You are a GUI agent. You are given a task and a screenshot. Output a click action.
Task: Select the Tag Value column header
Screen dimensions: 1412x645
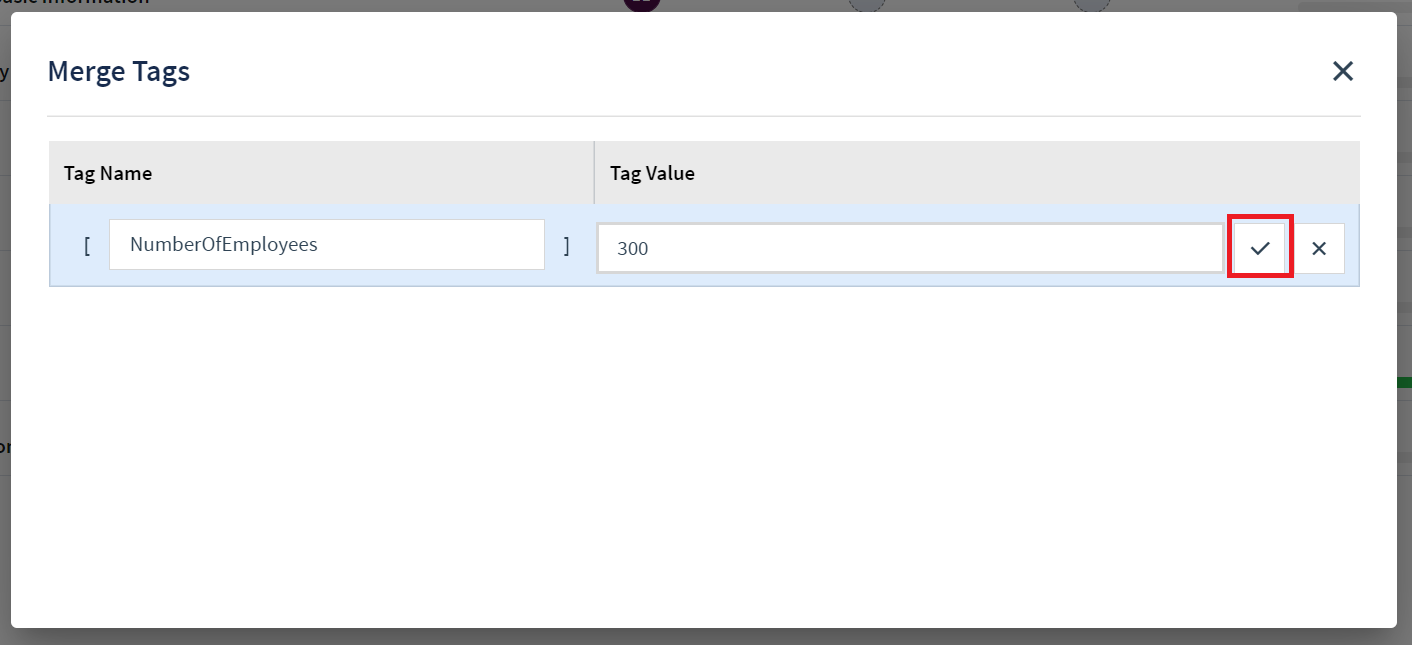tap(651, 172)
